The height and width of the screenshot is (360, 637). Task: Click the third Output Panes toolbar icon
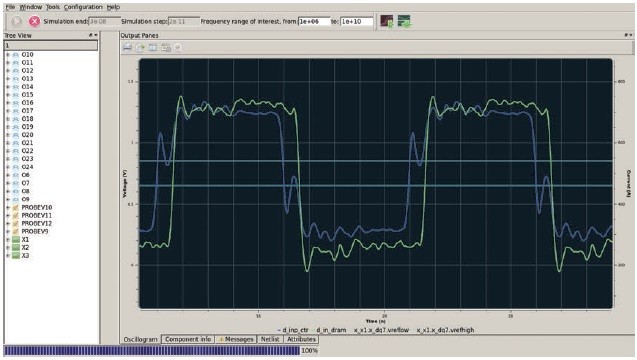pos(153,48)
